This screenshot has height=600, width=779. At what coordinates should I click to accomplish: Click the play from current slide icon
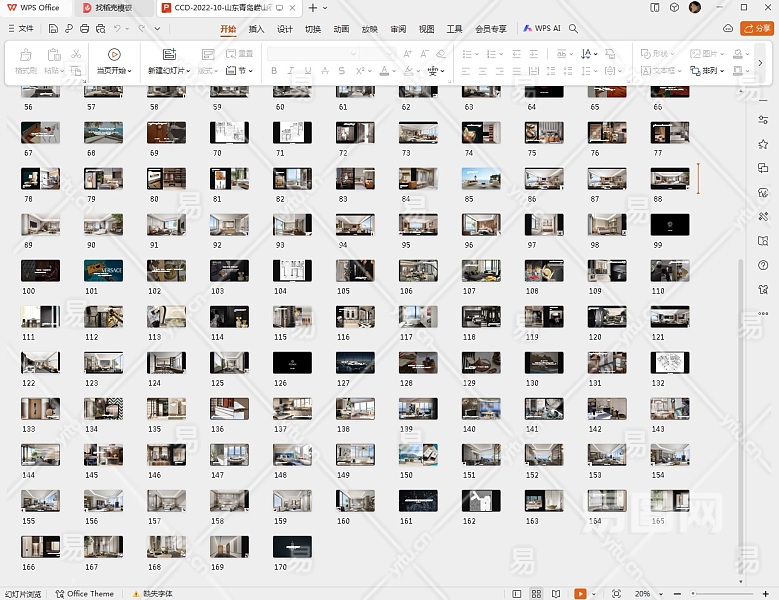coord(114,55)
